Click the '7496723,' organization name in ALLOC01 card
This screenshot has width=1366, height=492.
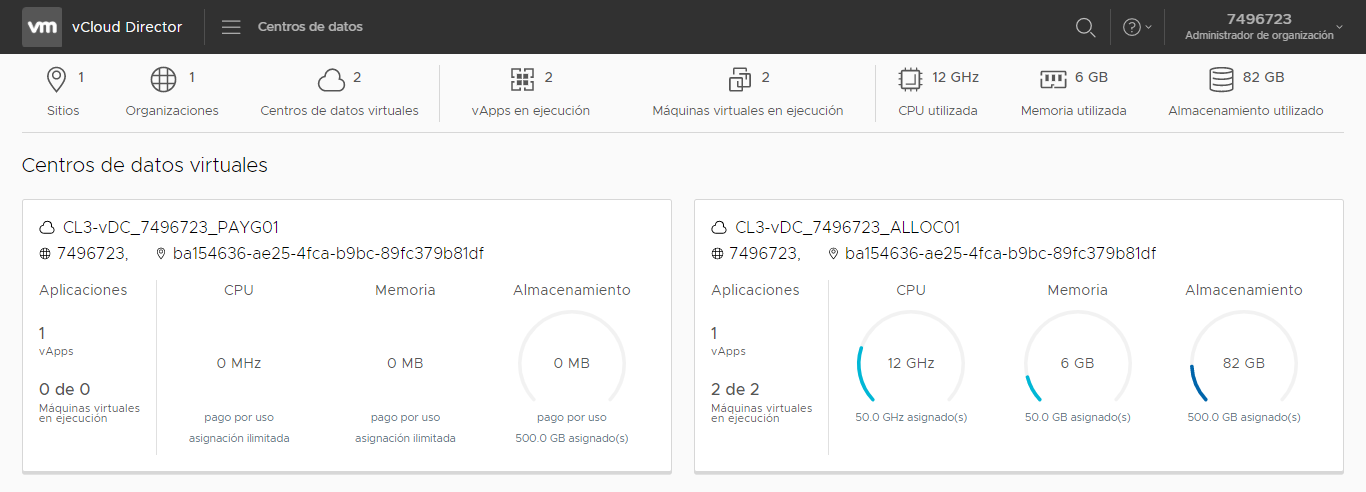tap(765, 254)
